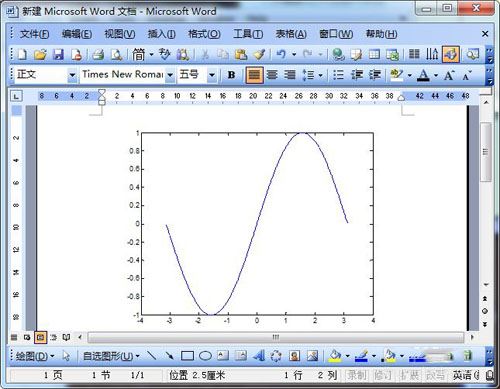Switch to Reading Layout view
500x389 pixels.
67,337
